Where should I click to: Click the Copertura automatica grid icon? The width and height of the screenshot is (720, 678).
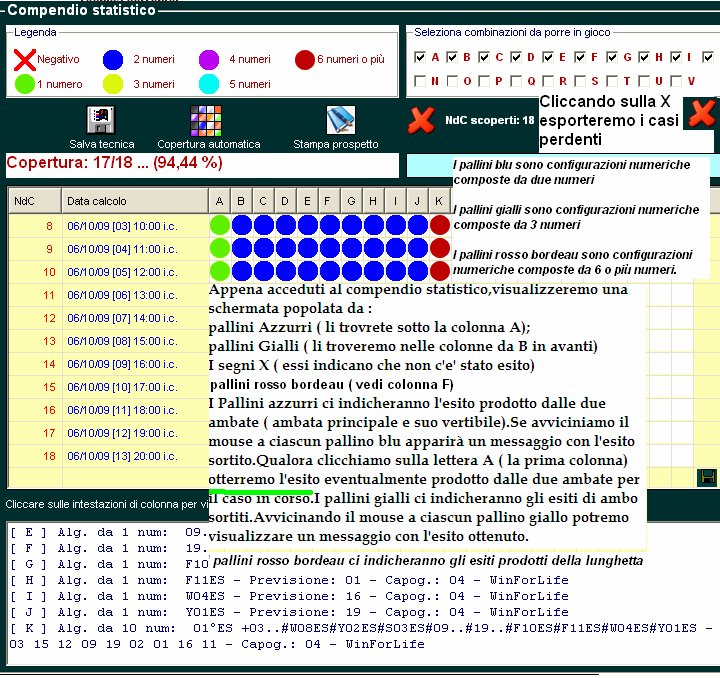pyautogui.click(x=206, y=120)
